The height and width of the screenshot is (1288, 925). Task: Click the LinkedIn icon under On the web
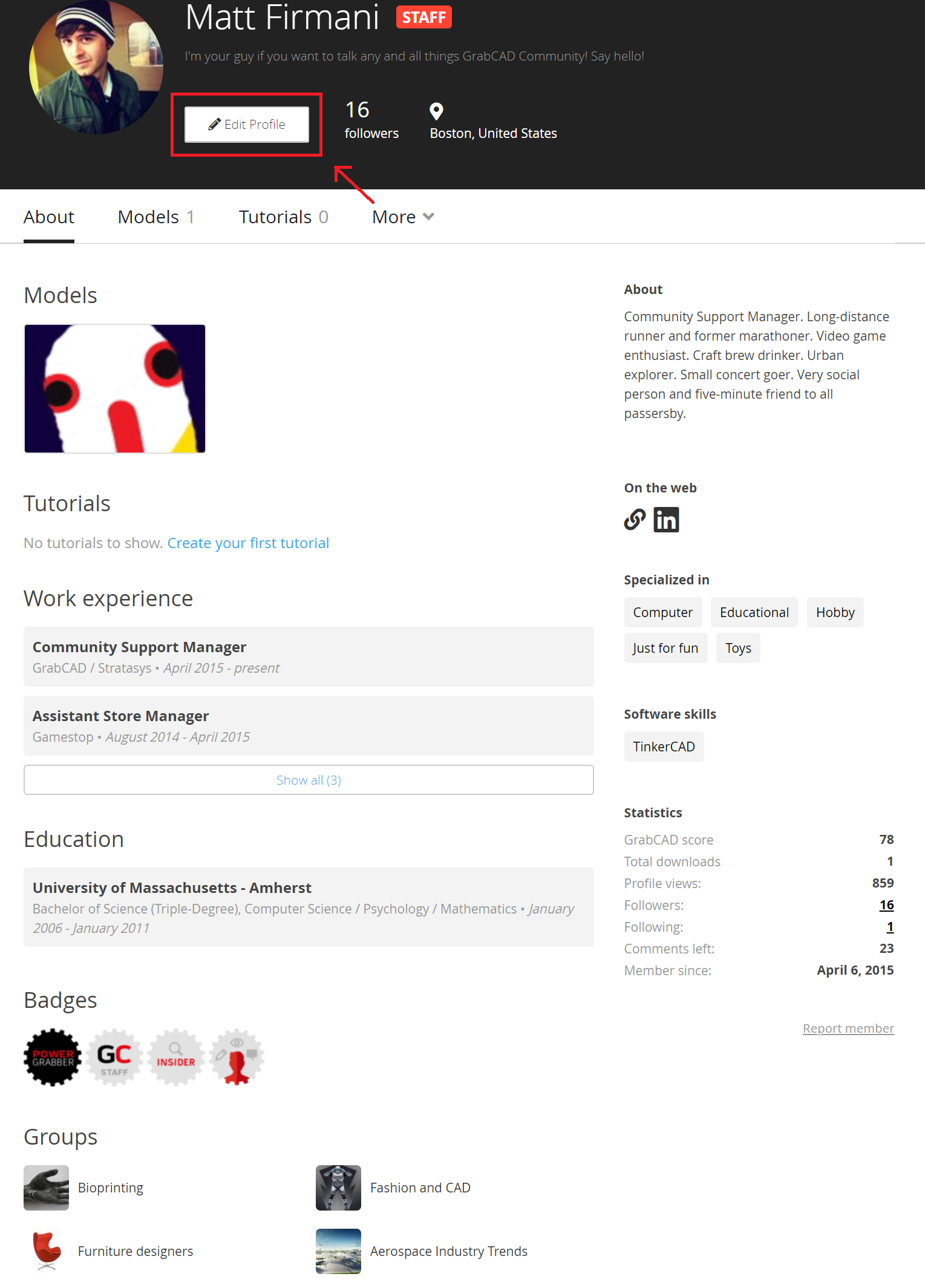(x=666, y=520)
